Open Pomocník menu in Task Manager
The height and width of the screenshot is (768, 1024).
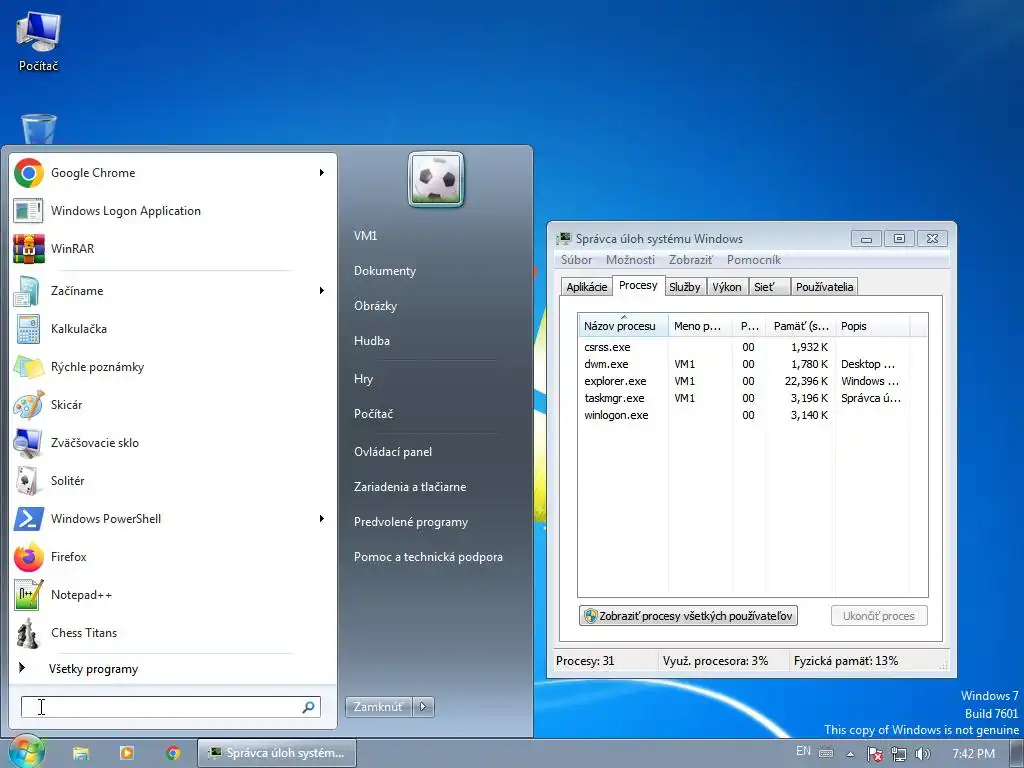754,260
